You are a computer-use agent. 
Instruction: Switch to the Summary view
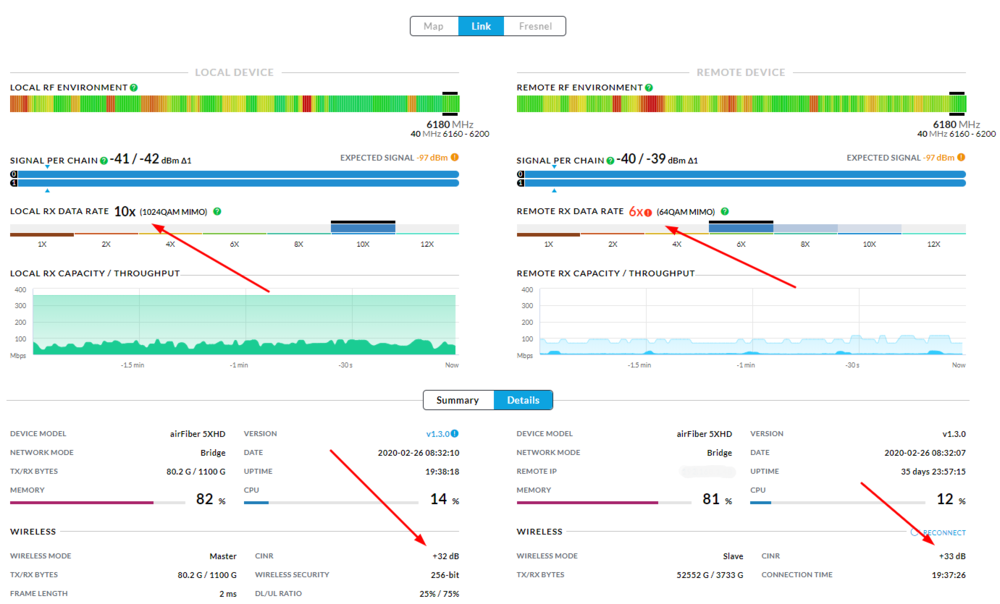point(457,400)
